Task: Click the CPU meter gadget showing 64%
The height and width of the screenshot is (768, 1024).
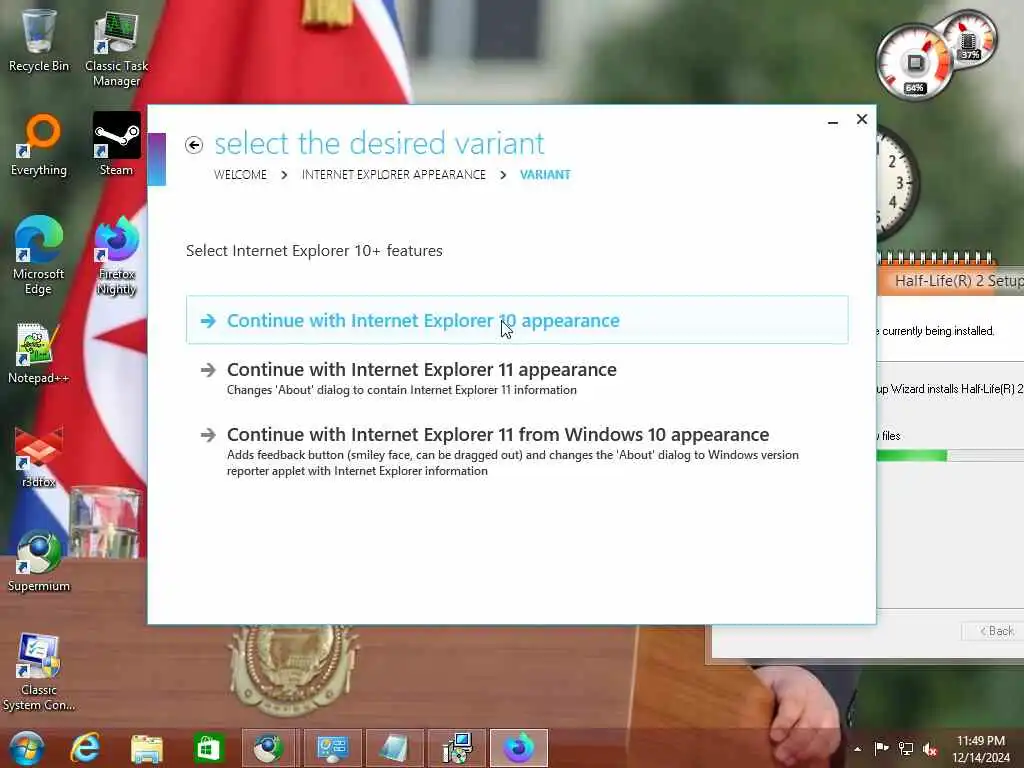Action: point(914,63)
